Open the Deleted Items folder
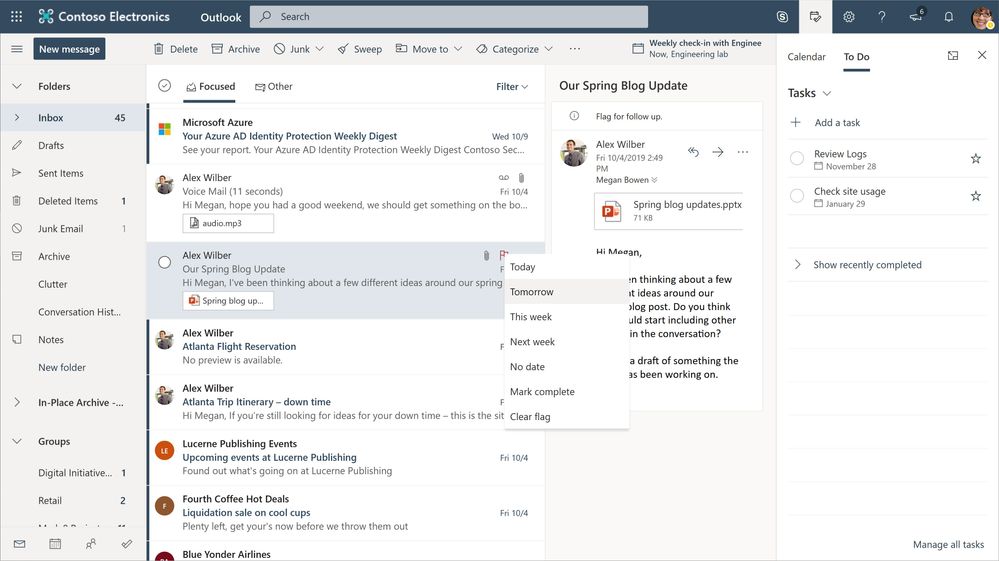The width and height of the screenshot is (999, 561). (x=68, y=201)
